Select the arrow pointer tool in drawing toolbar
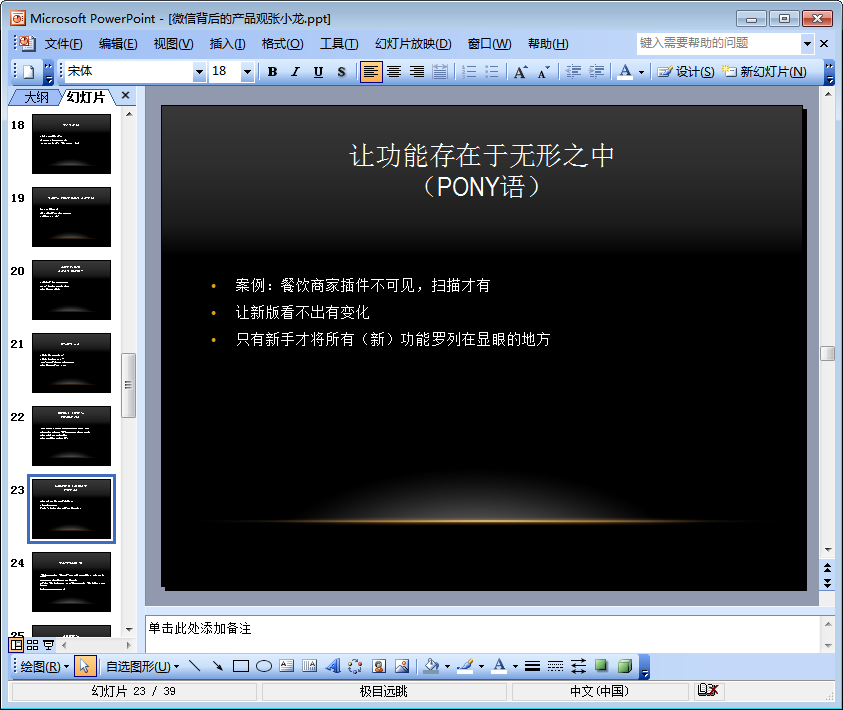843x710 pixels. pos(84,666)
